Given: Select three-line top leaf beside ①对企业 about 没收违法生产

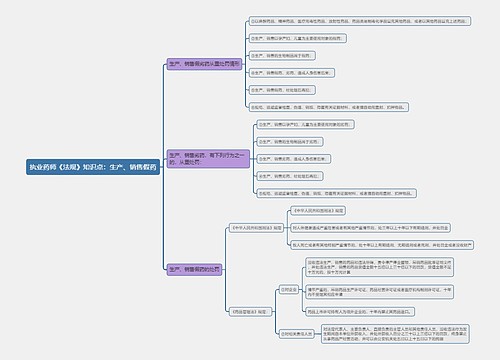Looking at the screenshot, I should click(x=379, y=267).
